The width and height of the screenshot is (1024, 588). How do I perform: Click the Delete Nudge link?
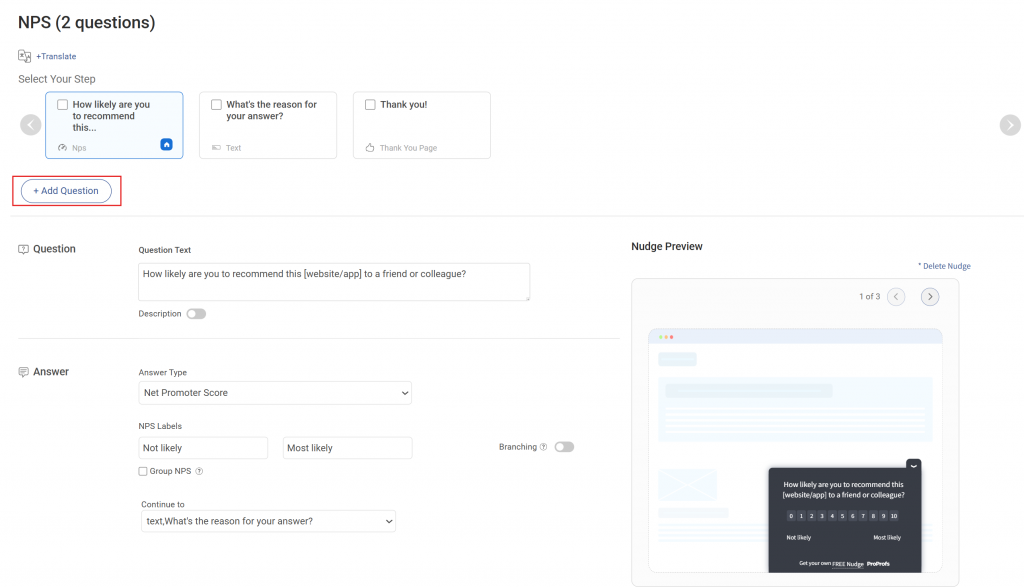pos(944,265)
